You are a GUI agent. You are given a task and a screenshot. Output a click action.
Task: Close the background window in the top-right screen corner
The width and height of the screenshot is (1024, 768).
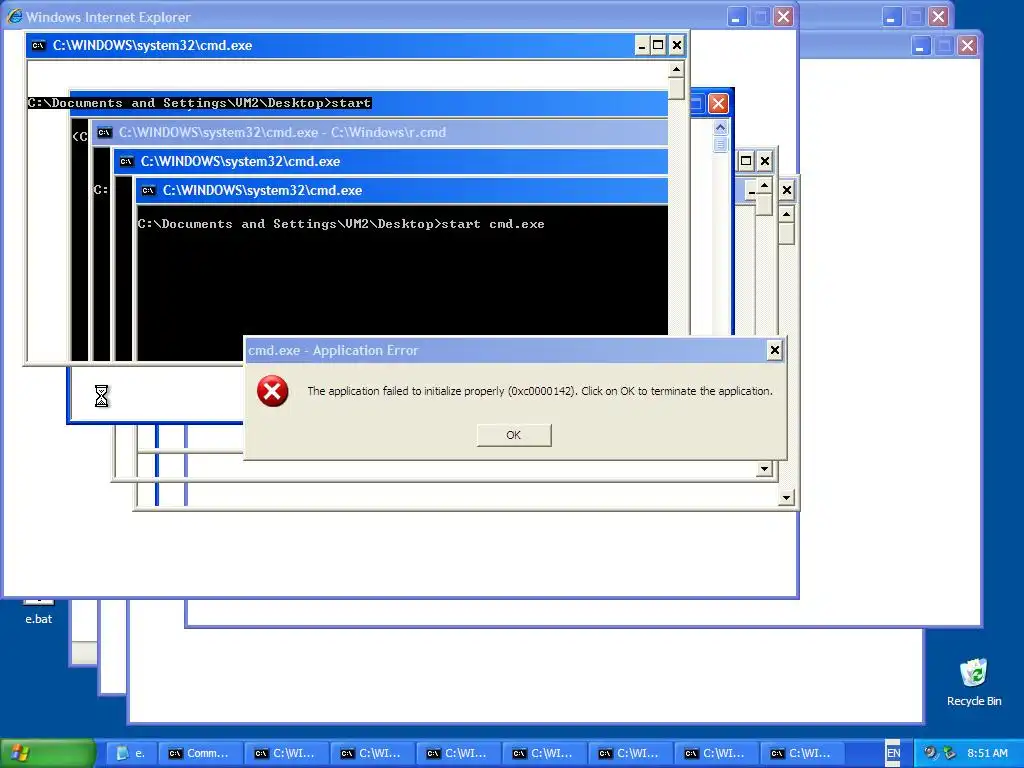click(938, 17)
